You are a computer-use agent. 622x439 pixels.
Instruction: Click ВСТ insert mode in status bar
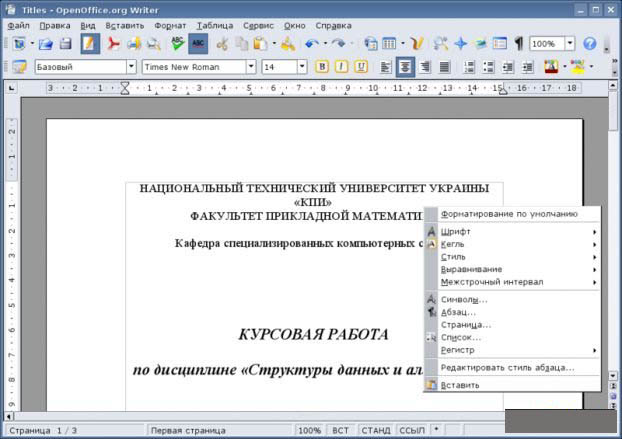pyautogui.click(x=340, y=431)
